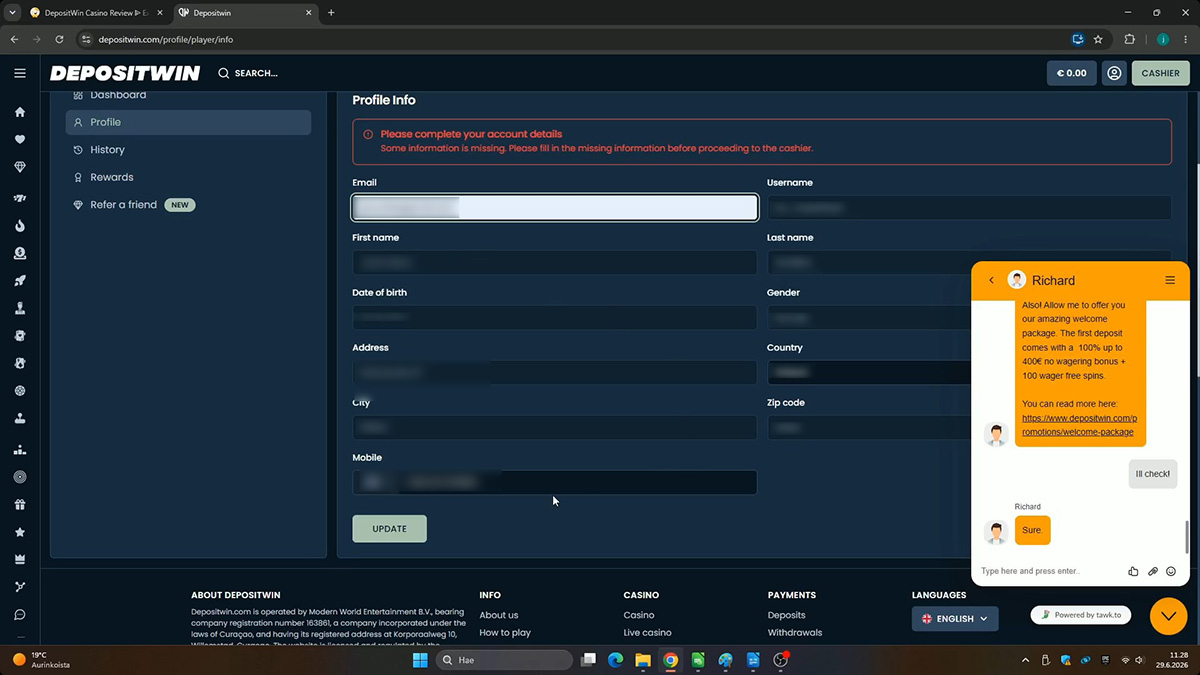This screenshot has width=1200, height=675.
Task: Minimize chat with orange chevron button
Action: click(x=1168, y=616)
